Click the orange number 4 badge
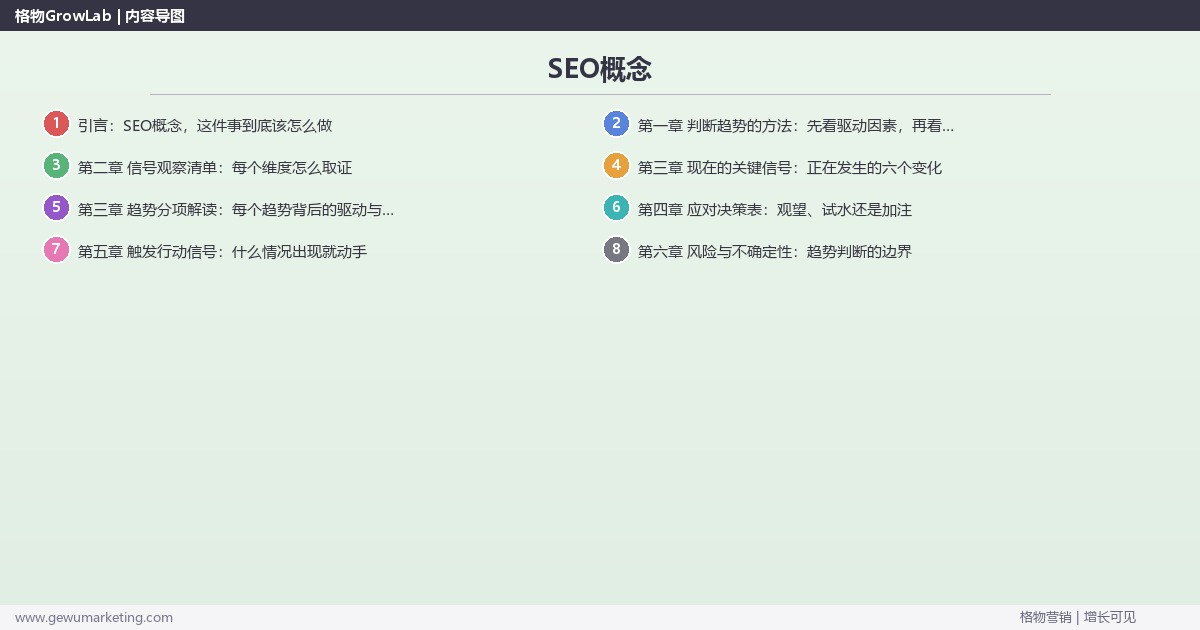 pos(616,166)
